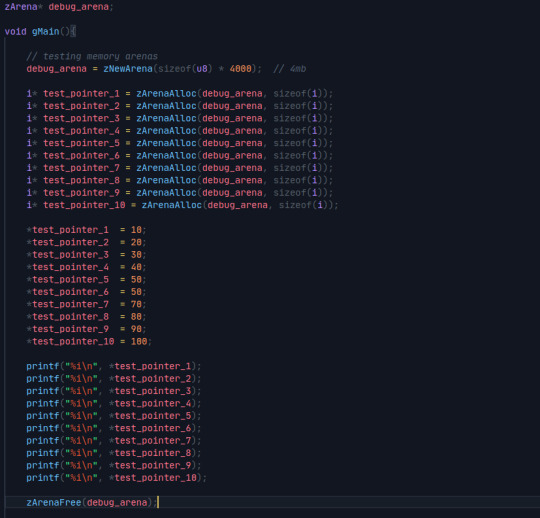Click the printf line for test_pointer_1

(x=114, y=366)
